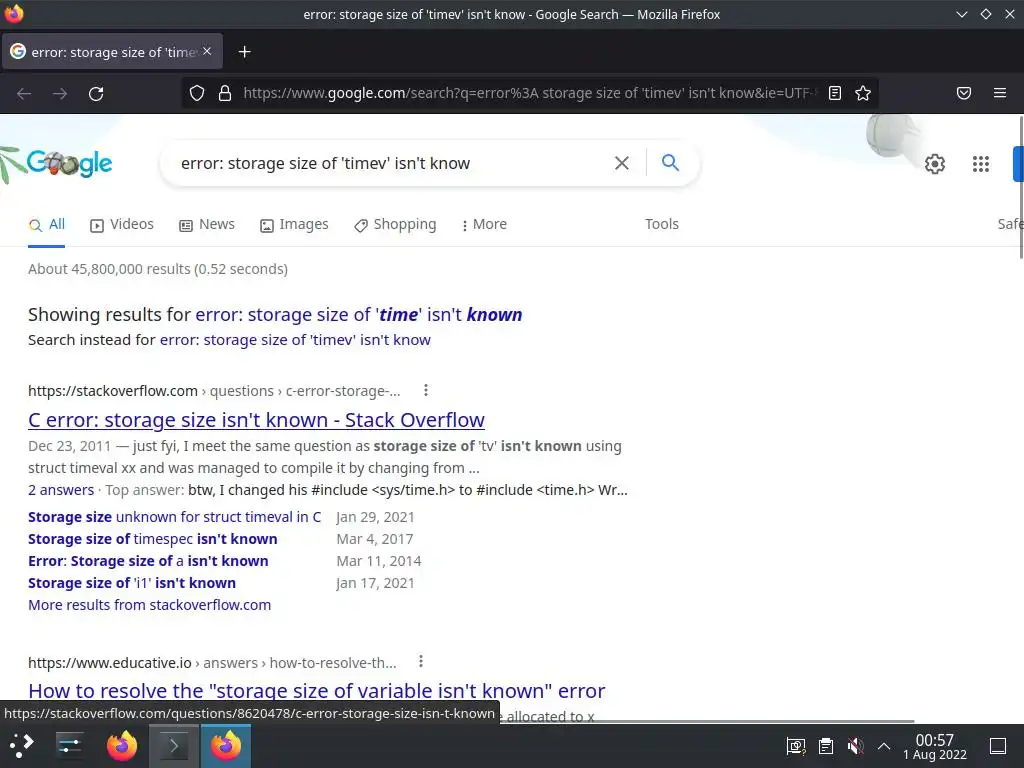Reload the current page

tap(96, 93)
